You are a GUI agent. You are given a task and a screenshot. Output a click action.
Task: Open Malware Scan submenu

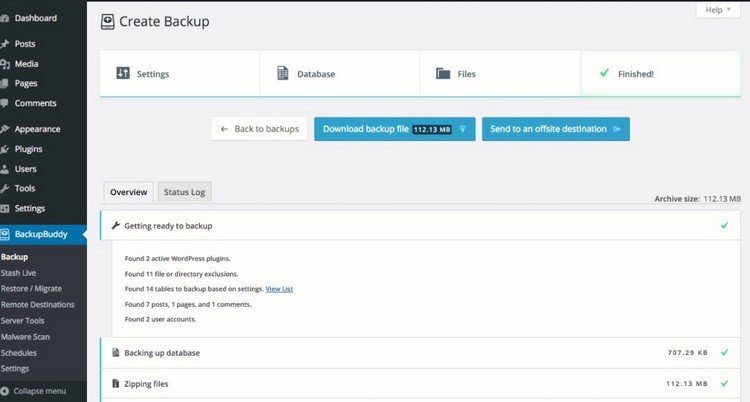25,337
